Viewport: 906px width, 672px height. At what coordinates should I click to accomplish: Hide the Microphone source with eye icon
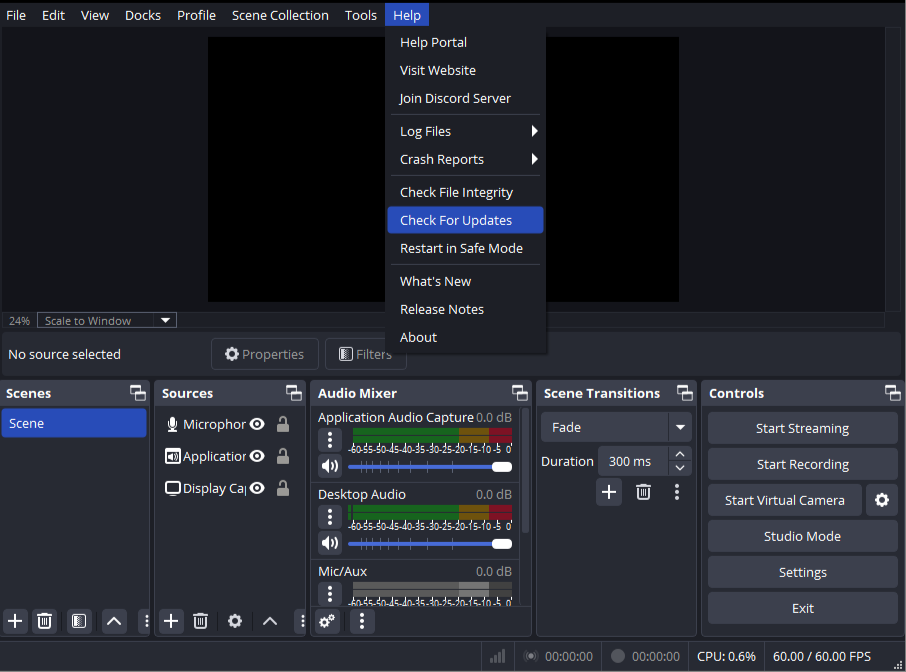(257, 425)
